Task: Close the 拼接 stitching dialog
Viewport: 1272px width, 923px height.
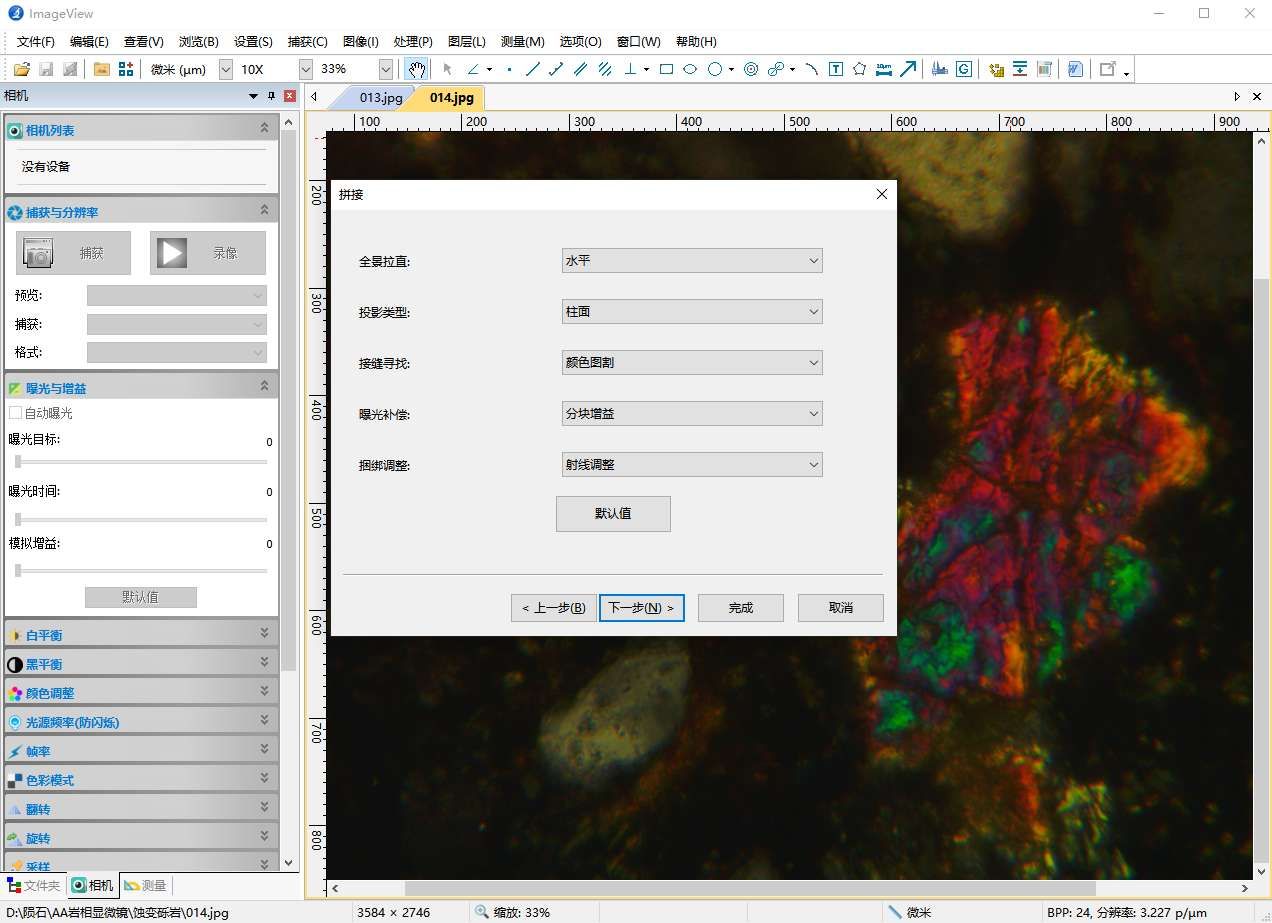Action: 881,194
